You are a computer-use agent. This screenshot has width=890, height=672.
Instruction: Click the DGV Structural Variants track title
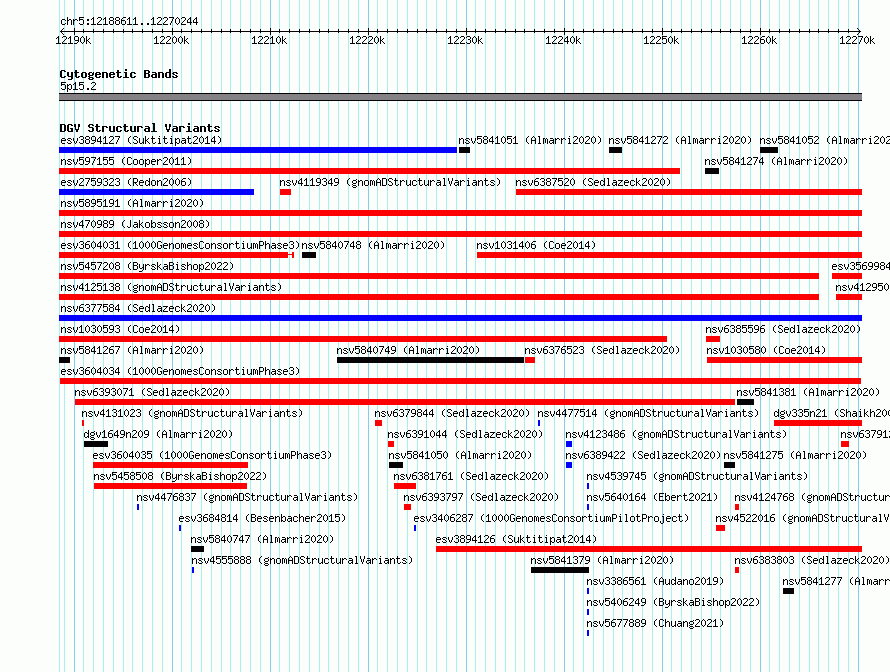point(140,128)
